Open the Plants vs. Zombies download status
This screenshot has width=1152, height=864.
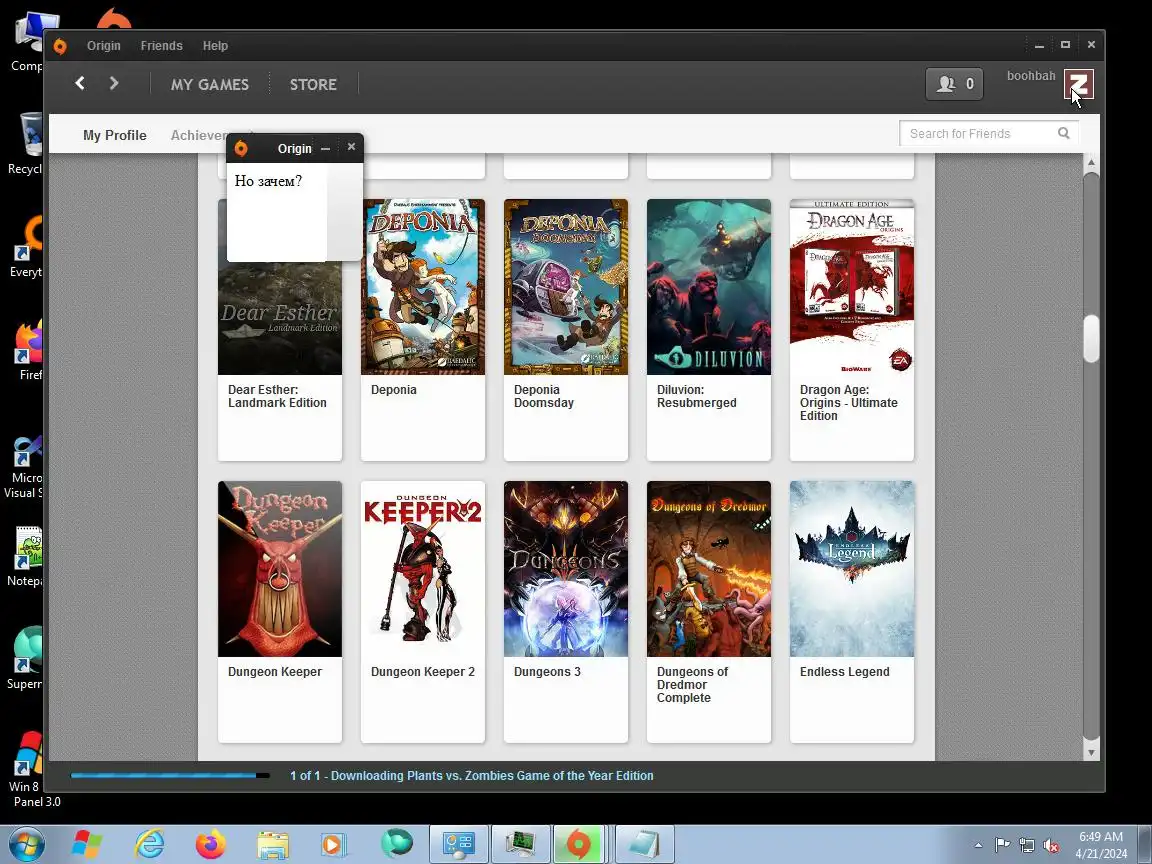(472, 776)
